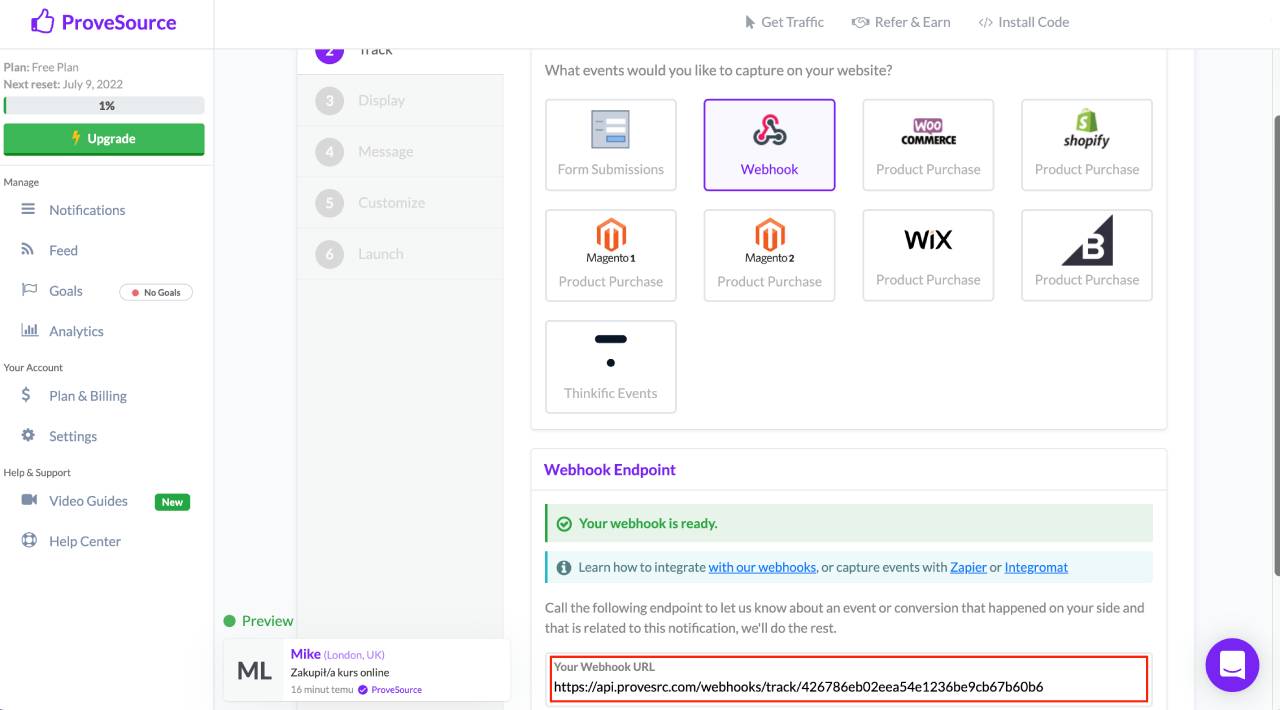
Task: Choose the WooCommerce Product Purchase card
Action: 928,145
